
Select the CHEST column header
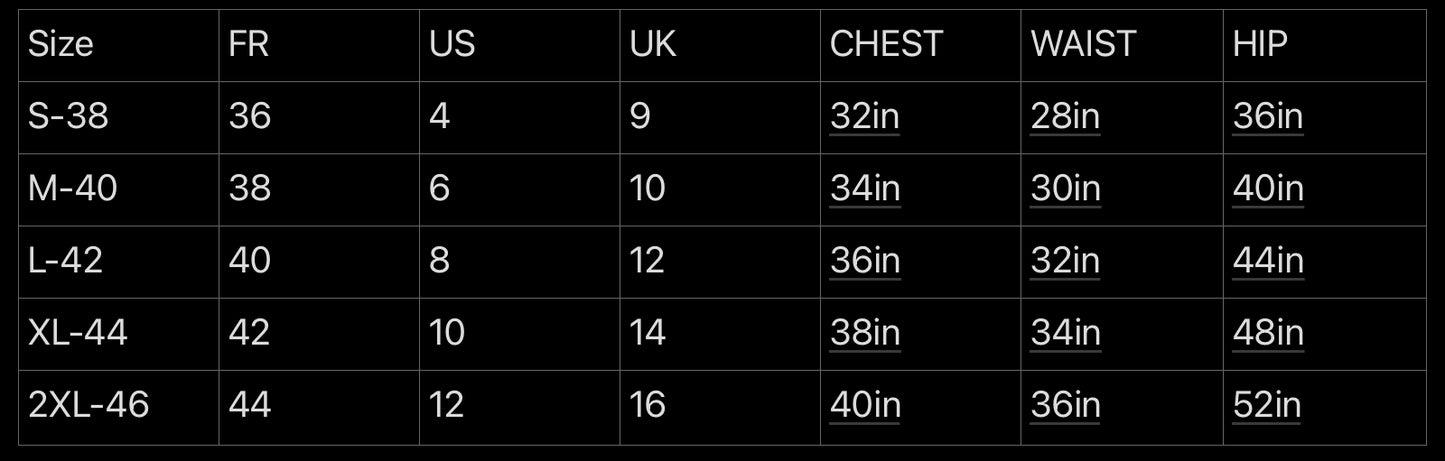(x=920, y=45)
